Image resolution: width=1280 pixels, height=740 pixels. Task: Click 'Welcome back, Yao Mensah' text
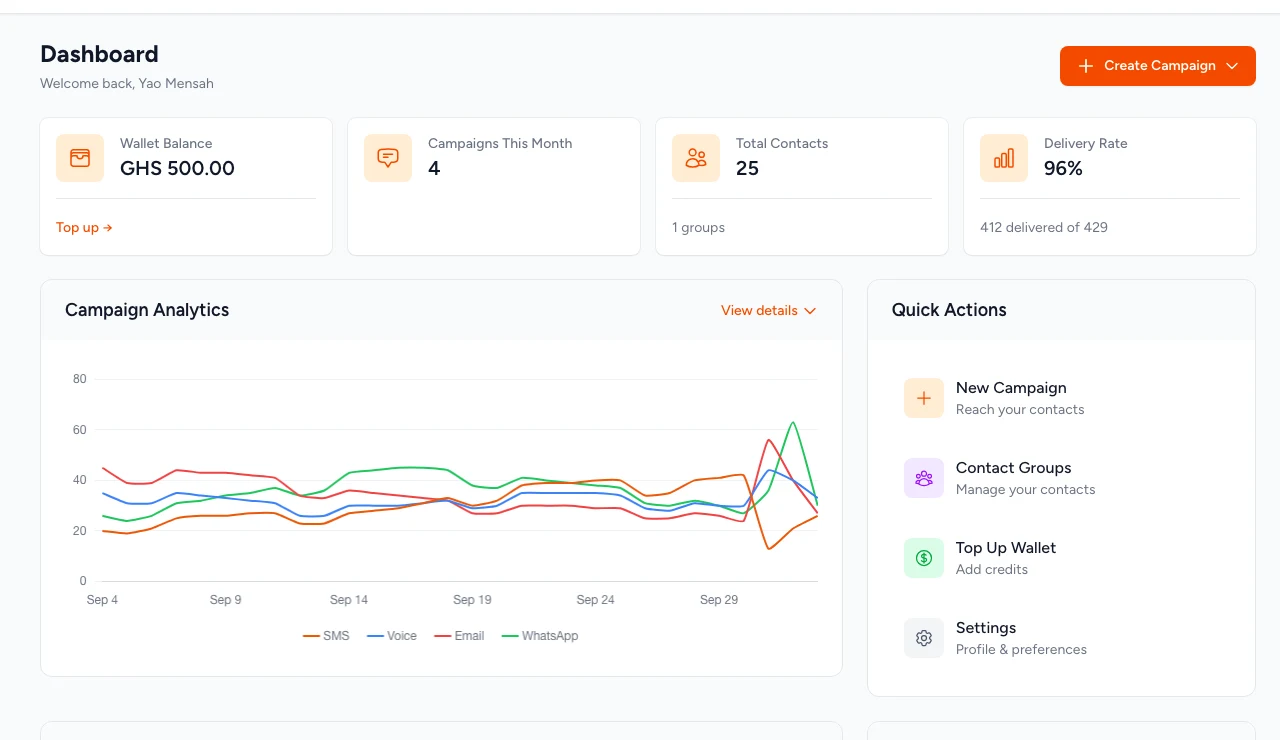[127, 84]
